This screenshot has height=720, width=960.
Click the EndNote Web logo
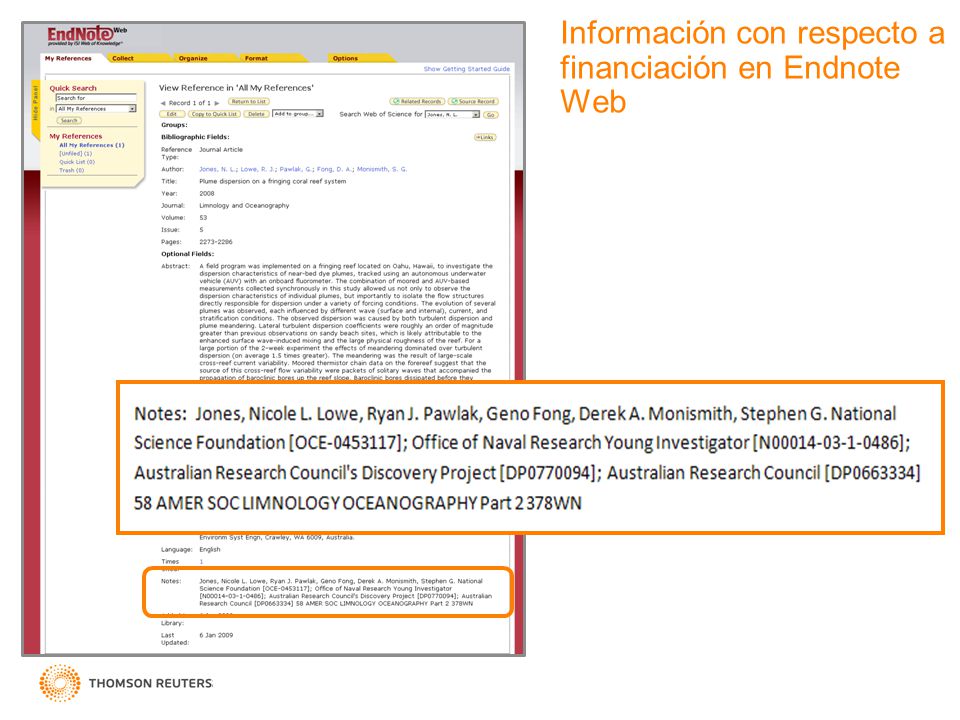point(87,36)
